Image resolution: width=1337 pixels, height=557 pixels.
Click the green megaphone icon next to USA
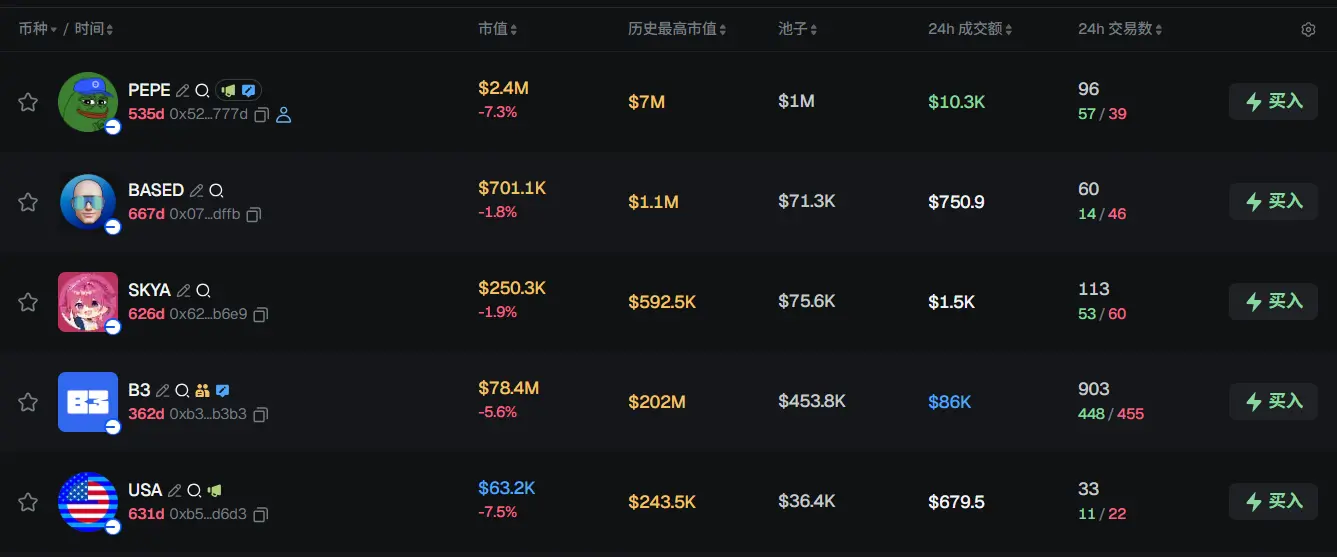pyautogui.click(x=214, y=491)
